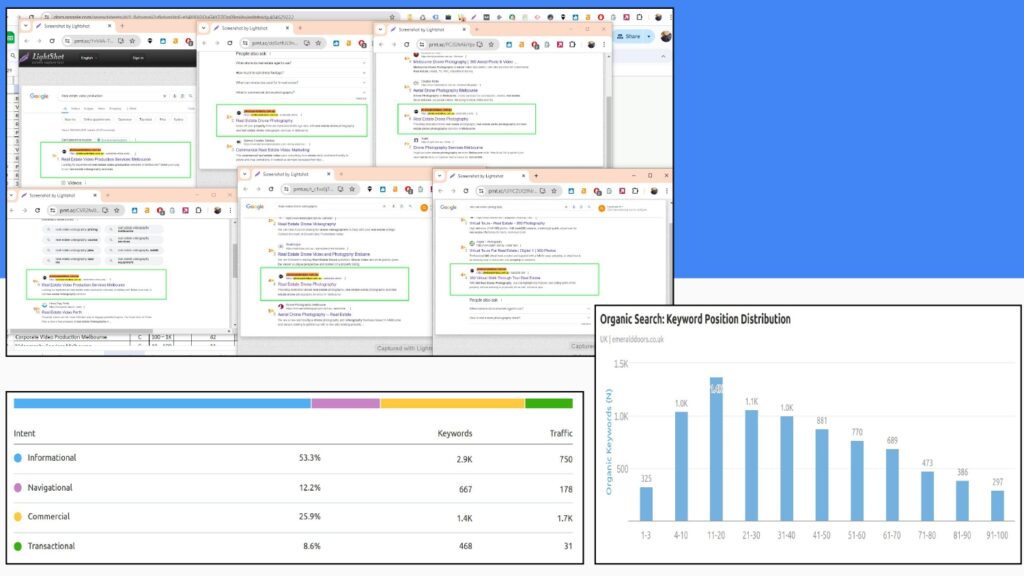Open the English language dropdown on LightShot

tap(90, 58)
